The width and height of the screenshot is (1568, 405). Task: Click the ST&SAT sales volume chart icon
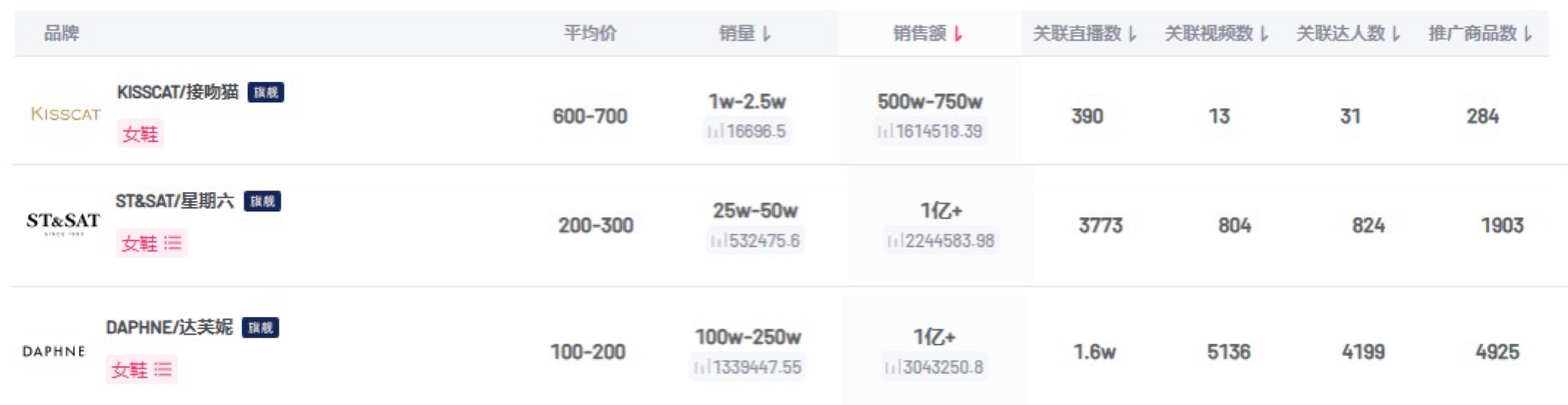pyautogui.click(x=718, y=241)
